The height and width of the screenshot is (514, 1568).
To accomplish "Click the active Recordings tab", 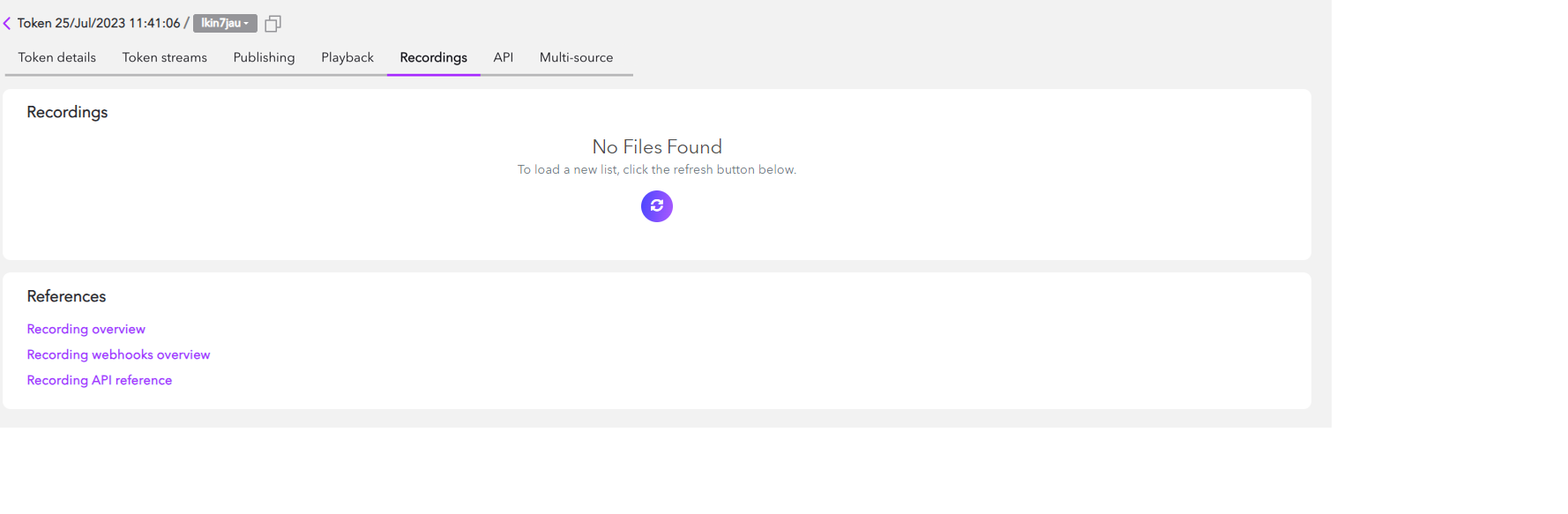I will [x=433, y=57].
